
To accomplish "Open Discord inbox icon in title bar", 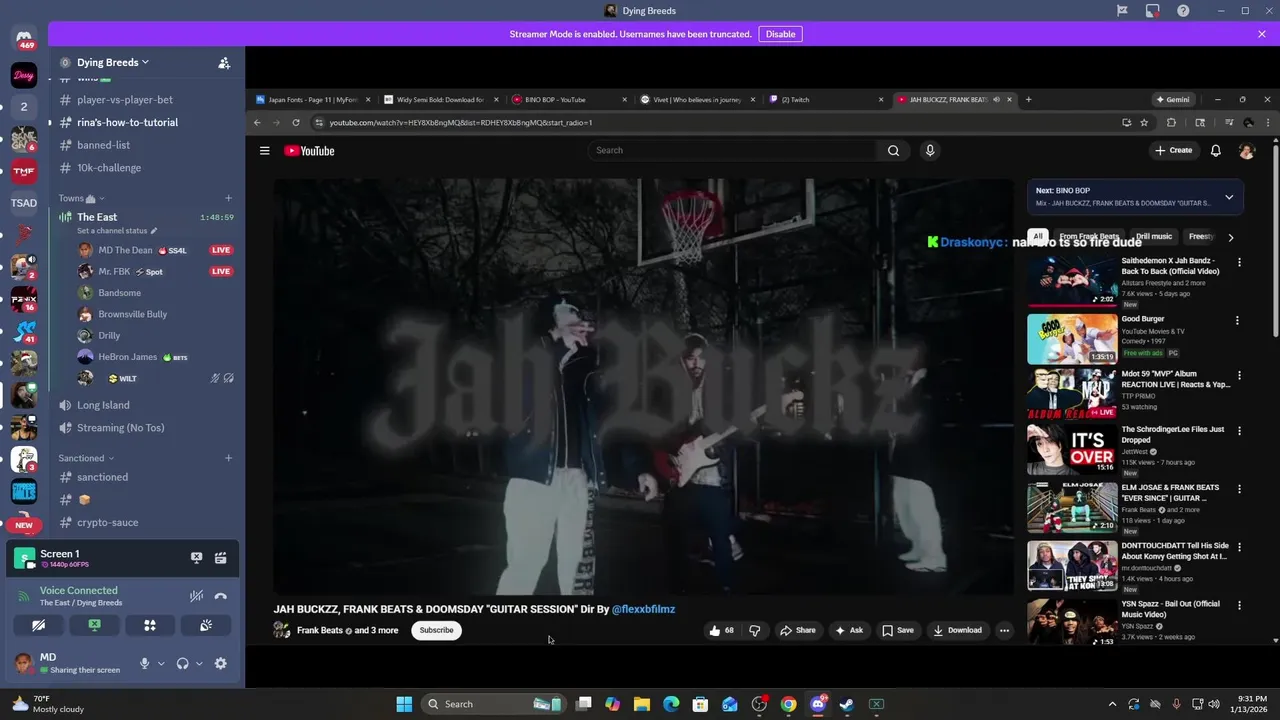I will coord(1152,11).
